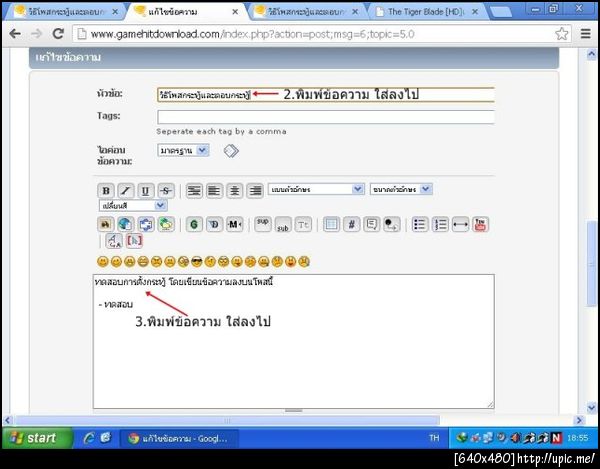Click the Tags input field

tap(326, 117)
